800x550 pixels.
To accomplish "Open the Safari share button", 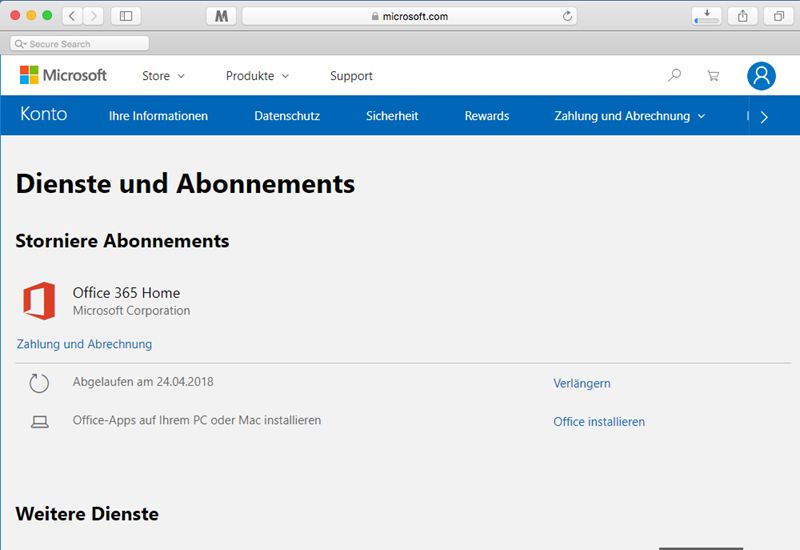I will pos(742,16).
